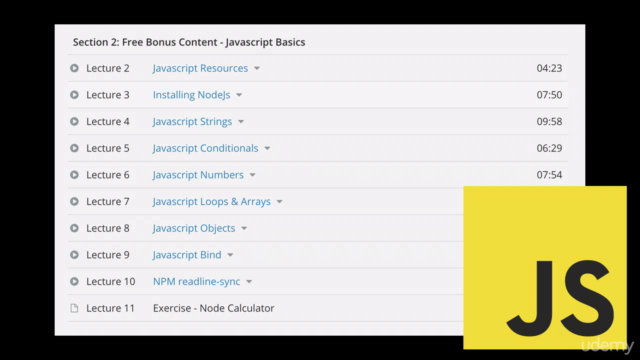Click the Lecture 6 label

coord(108,175)
